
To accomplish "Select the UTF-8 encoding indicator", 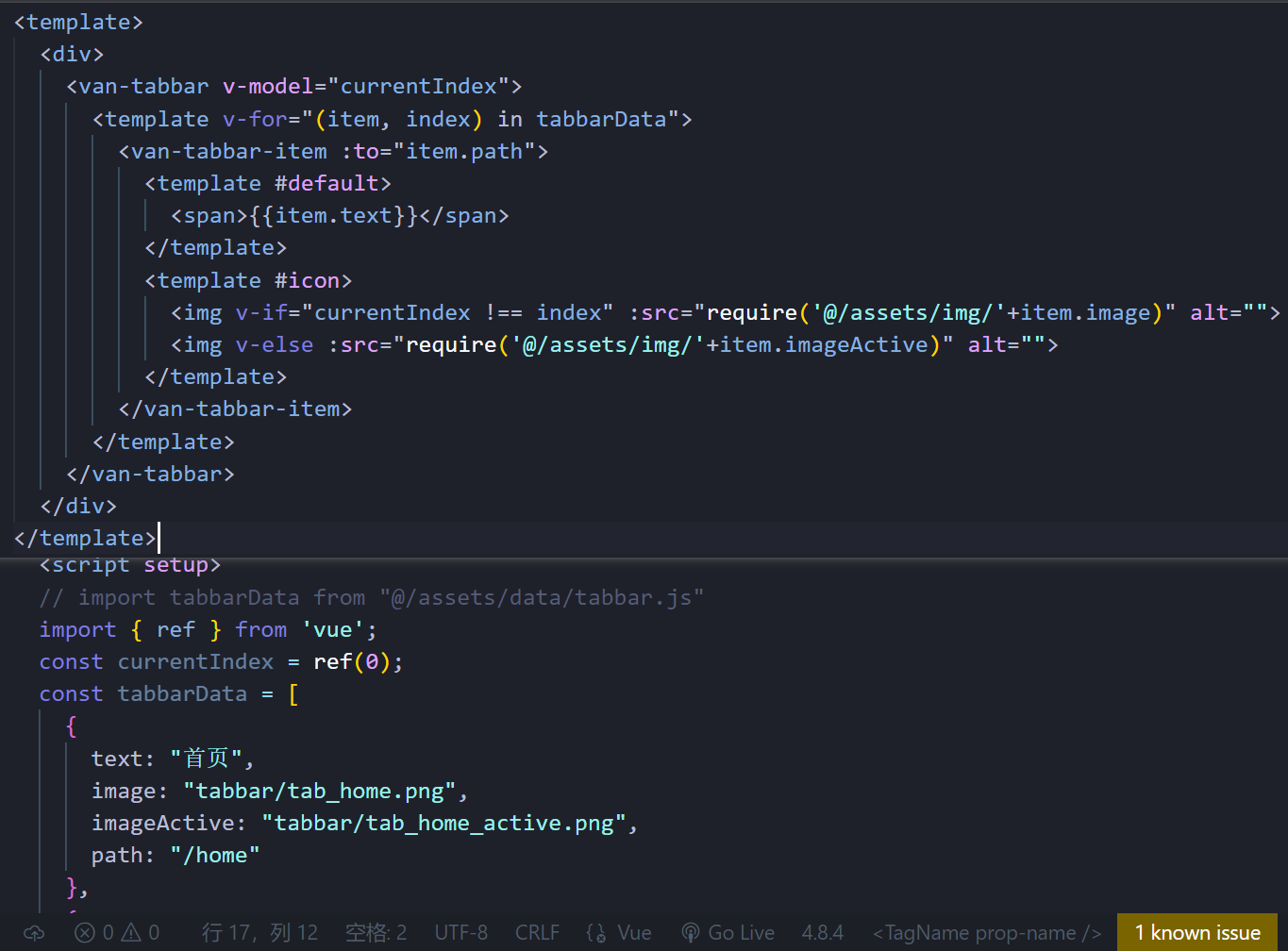I will (460, 933).
